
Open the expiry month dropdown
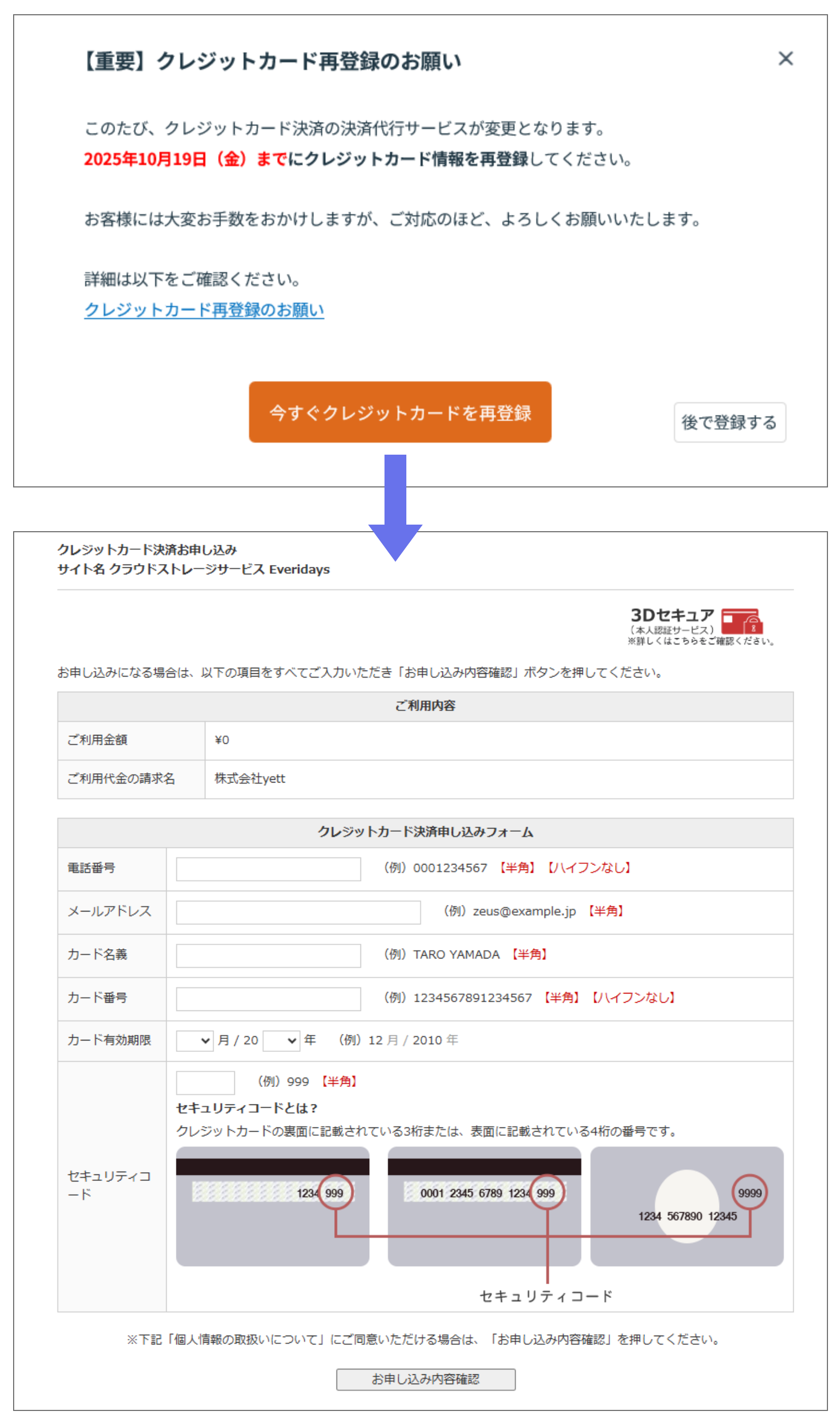[x=194, y=1041]
